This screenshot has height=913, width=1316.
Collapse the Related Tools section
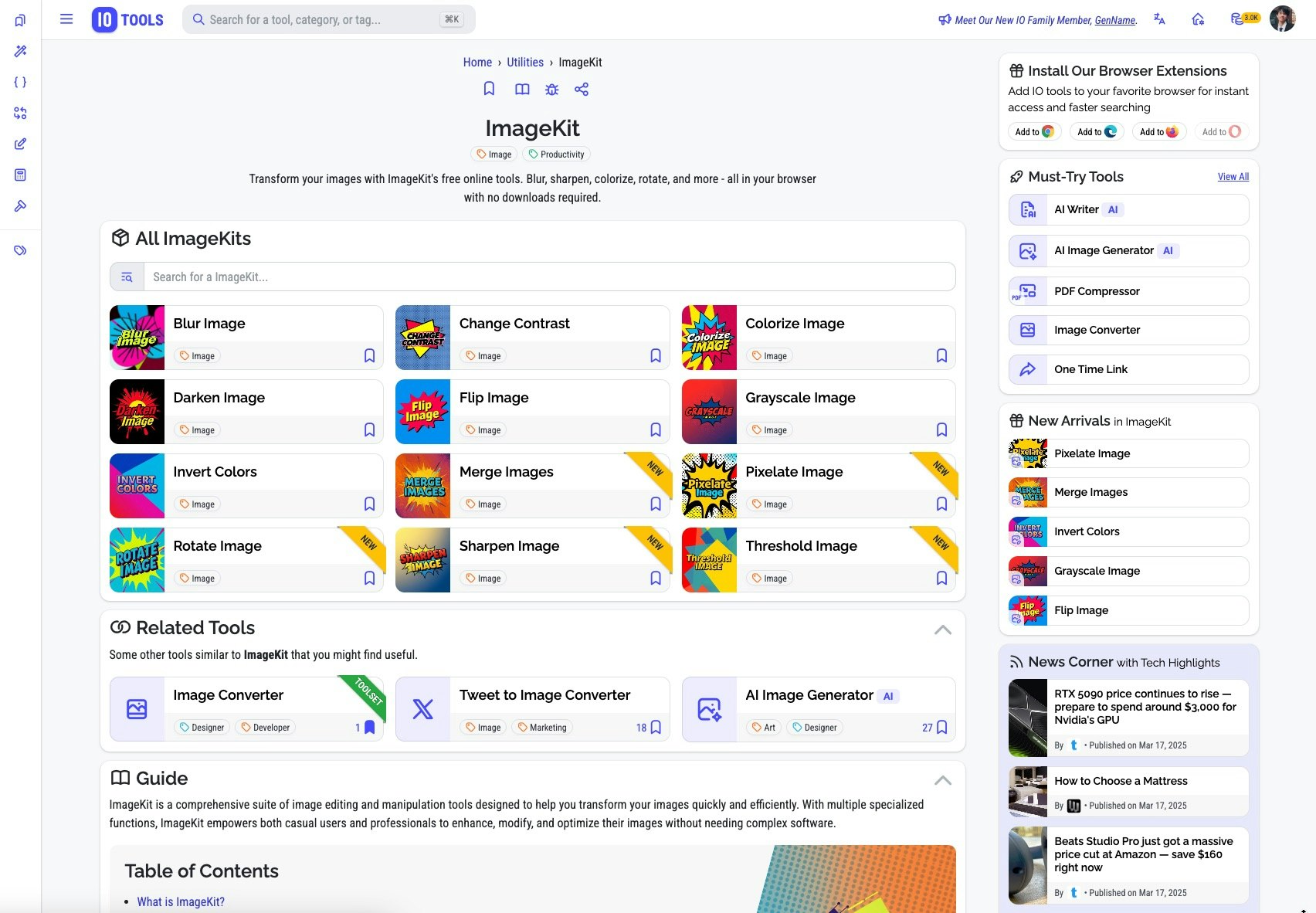pyautogui.click(x=942, y=630)
